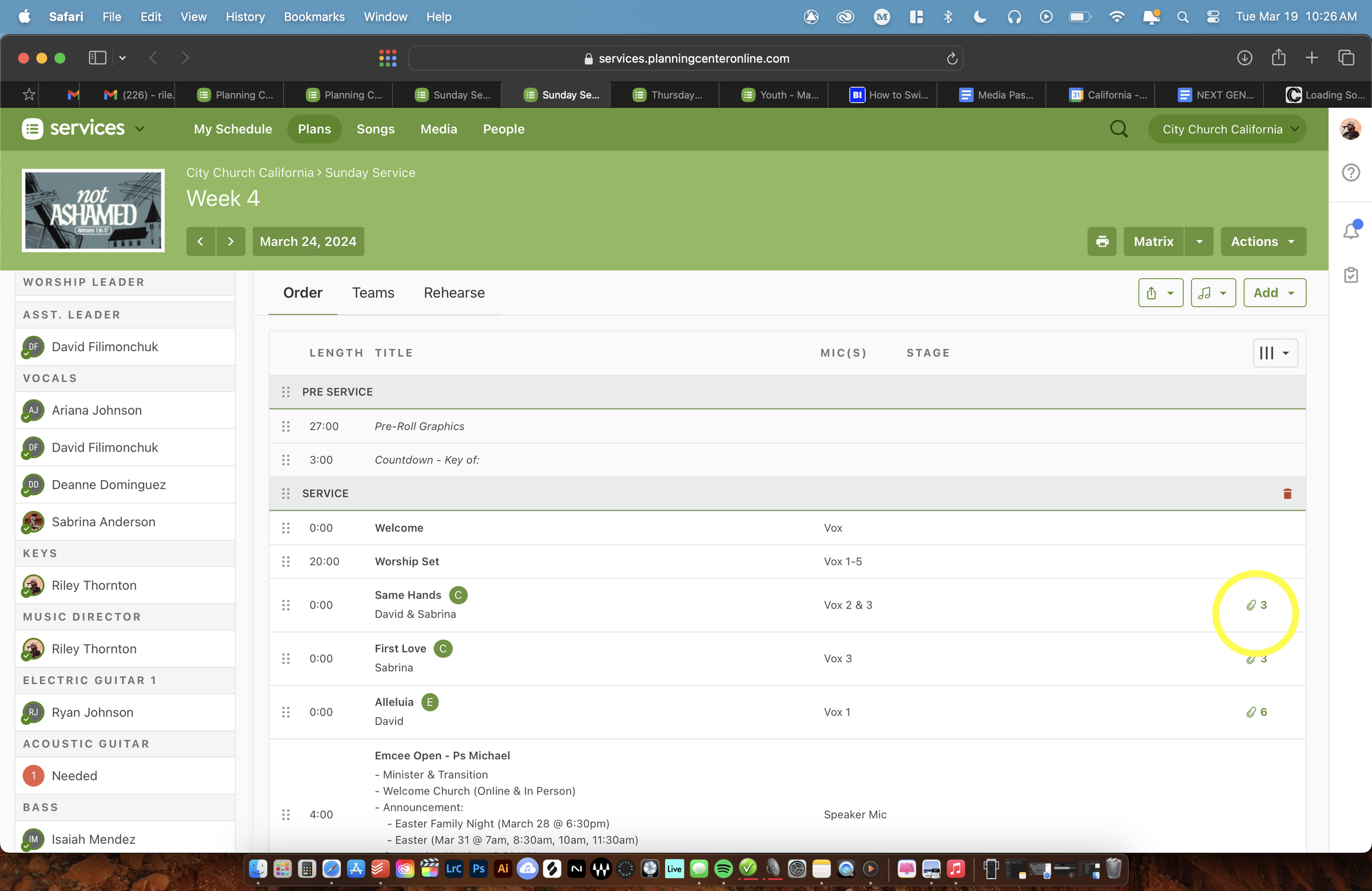Image resolution: width=1372 pixels, height=891 pixels.
Task: Delete the SERVICE header via trash icon
Action: tap(1287, 493)
